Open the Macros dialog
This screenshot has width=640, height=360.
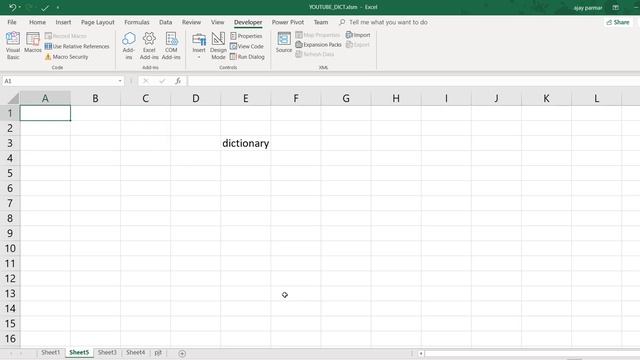pyautogui.click(x=33, y=43)
